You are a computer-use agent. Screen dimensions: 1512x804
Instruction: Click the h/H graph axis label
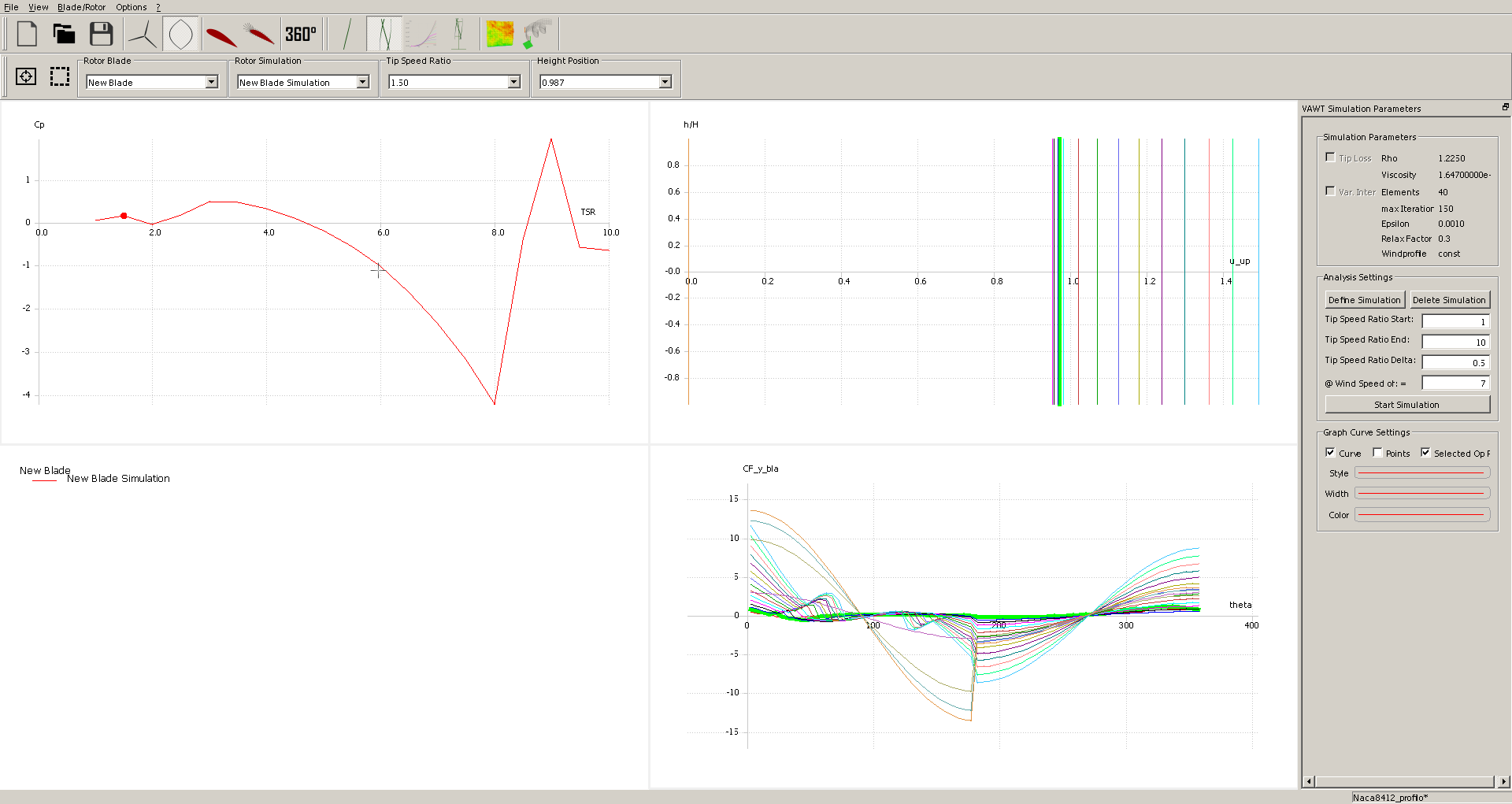691,124
